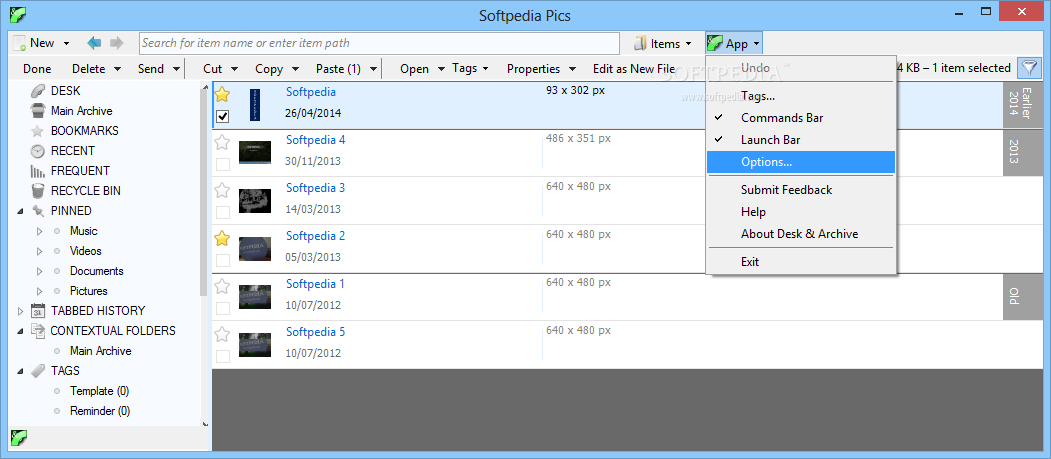Expand the Documents pinned folder

coord(40,271)
